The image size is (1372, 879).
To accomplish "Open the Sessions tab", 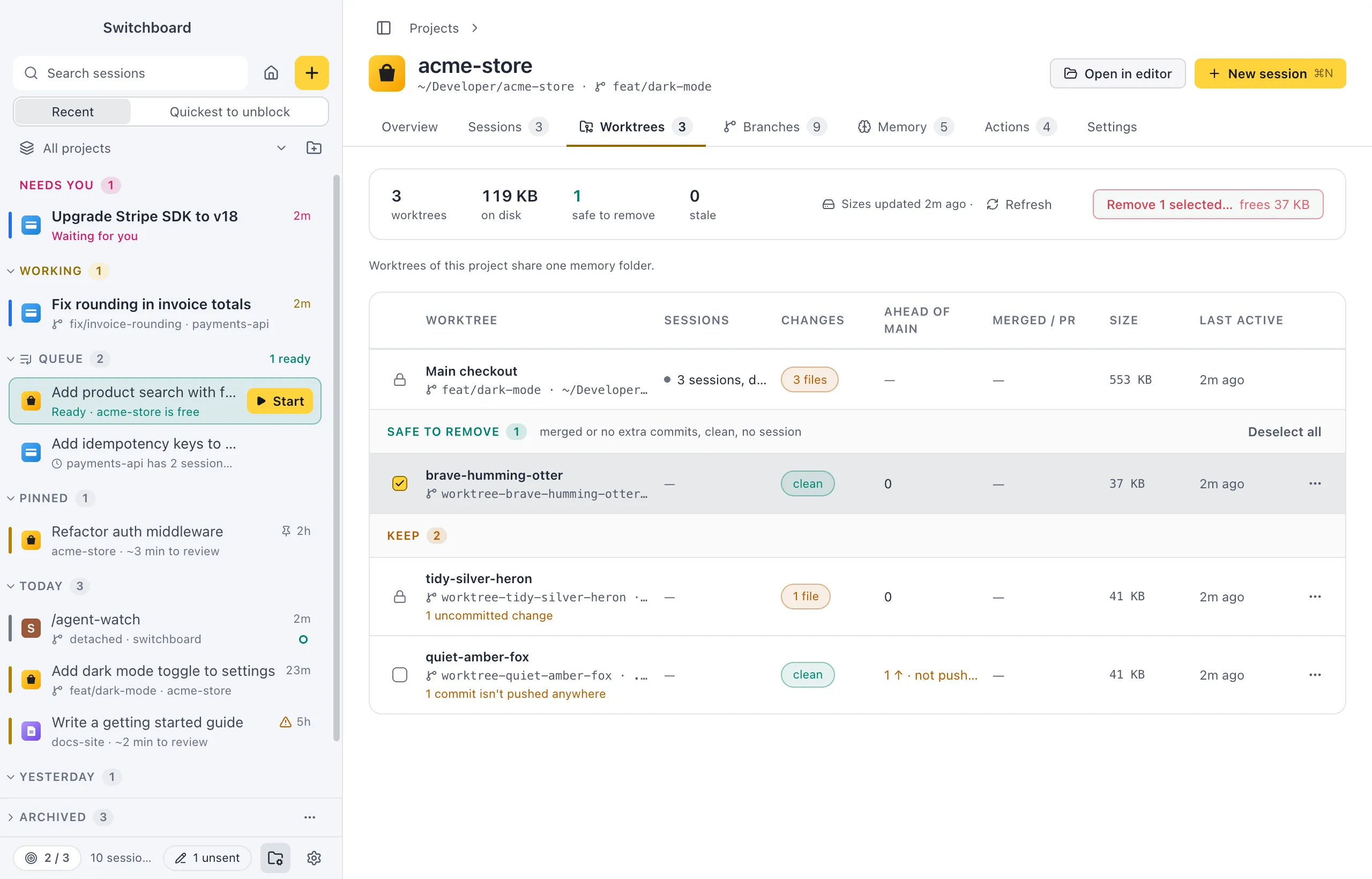I will [x=508, y=126].
